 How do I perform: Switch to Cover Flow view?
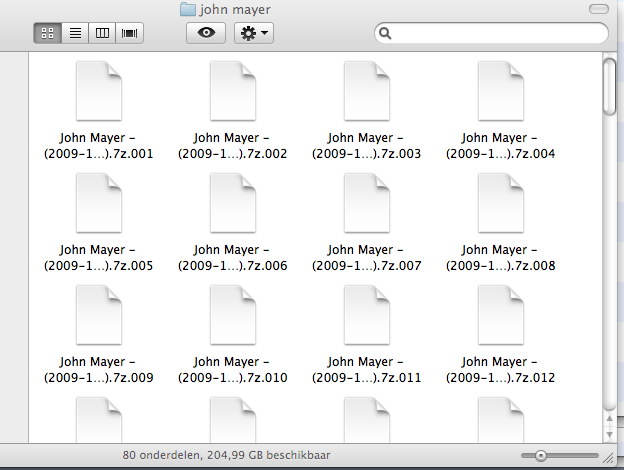pyautogui.click(x=129, y=33)
